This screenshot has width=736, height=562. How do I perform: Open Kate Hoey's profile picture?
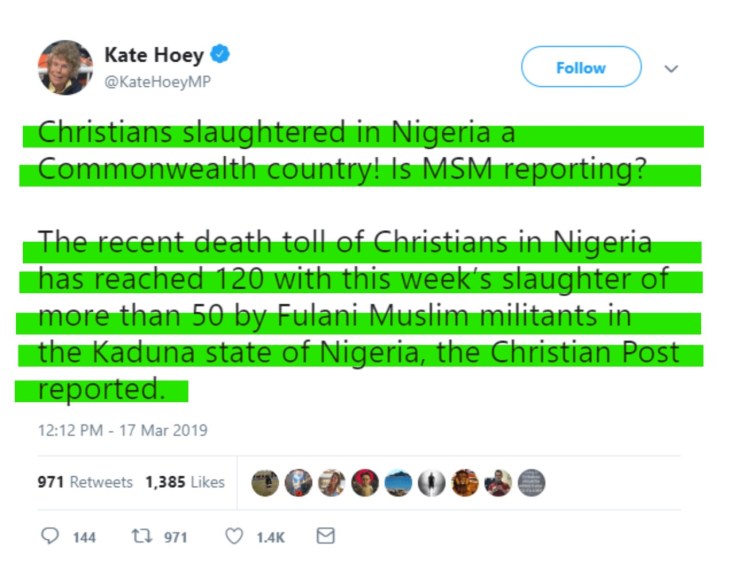(65, 67)
